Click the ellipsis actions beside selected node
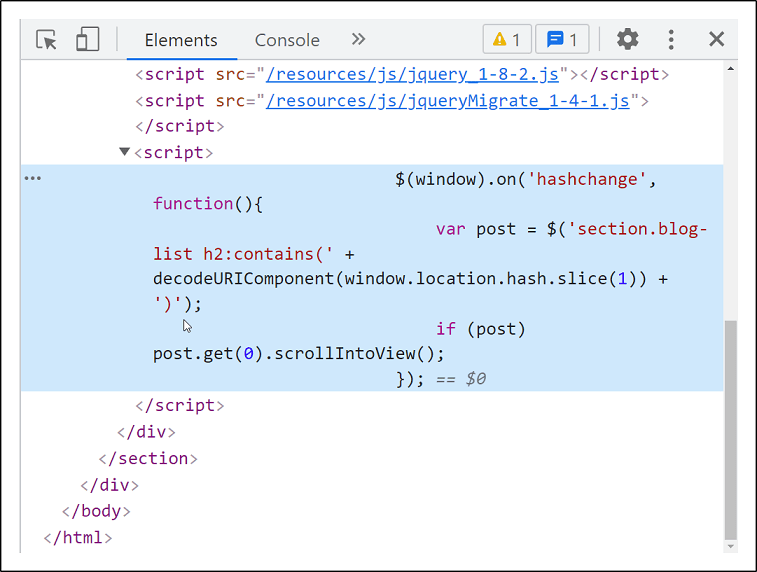 pos(33,178)
